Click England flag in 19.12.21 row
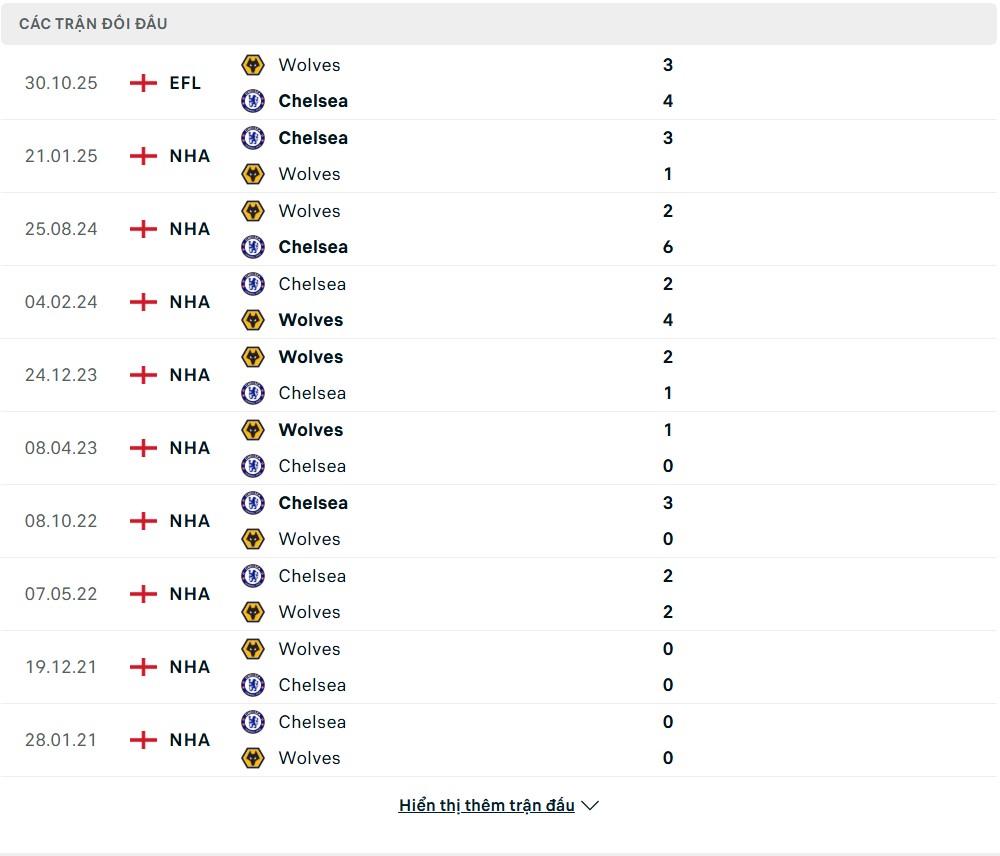The height and width of the screenshot is (856, 1000). tap(144, 667)
